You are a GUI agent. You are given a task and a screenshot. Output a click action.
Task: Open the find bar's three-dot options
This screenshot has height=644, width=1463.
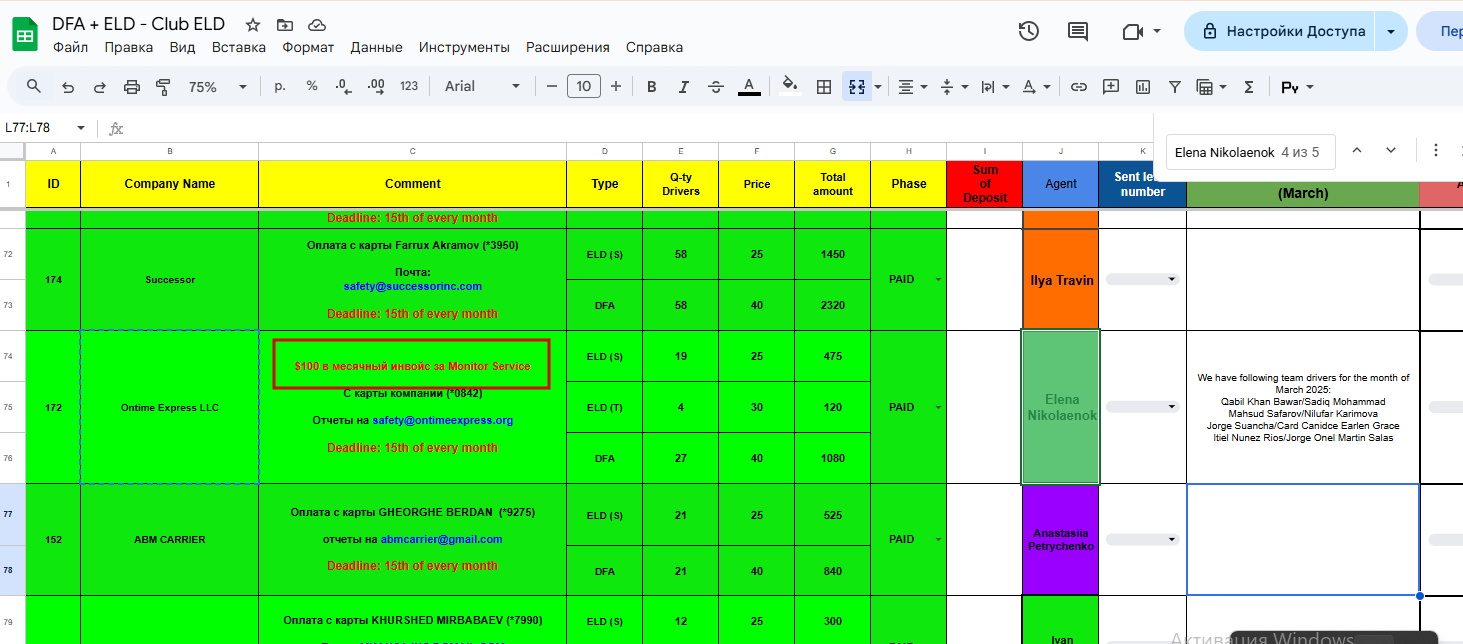click(1436, 150)
